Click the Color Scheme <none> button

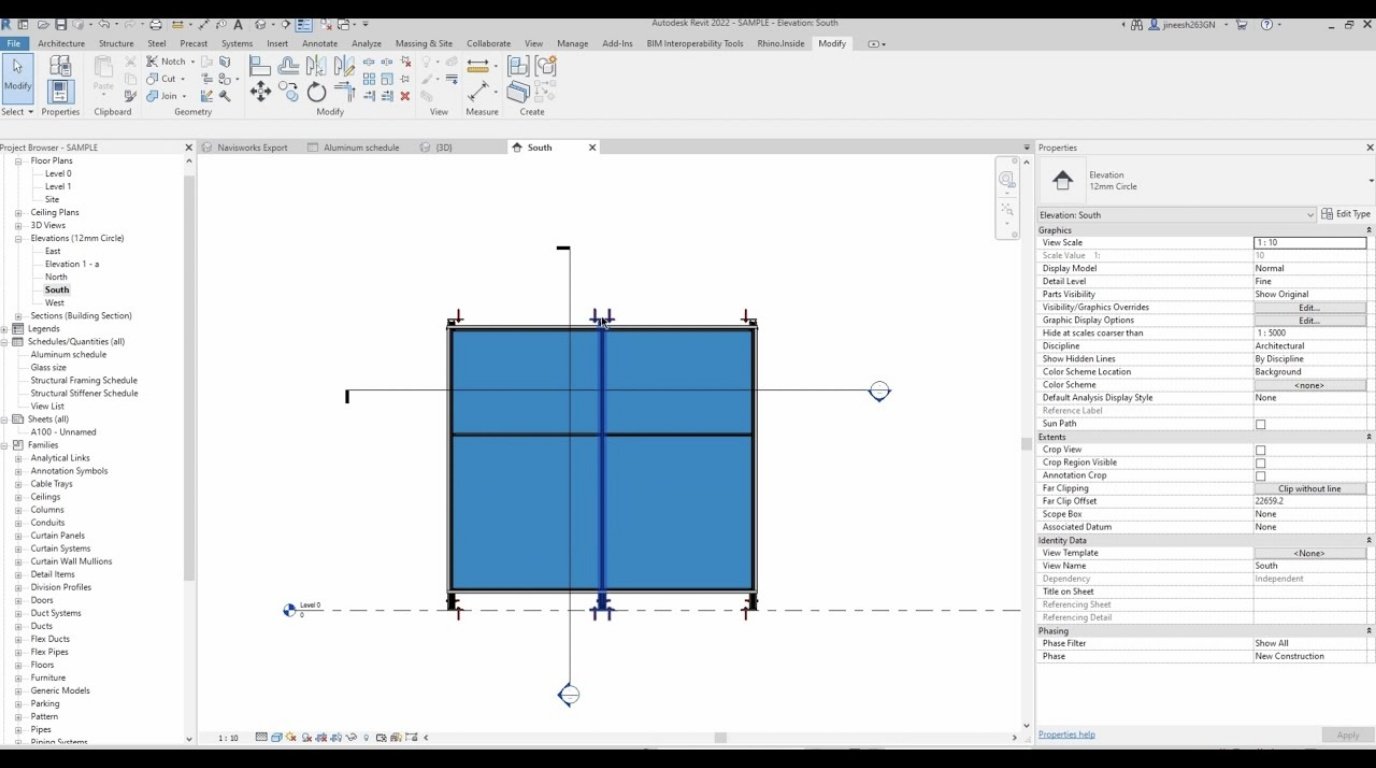tap(1309, 385)
